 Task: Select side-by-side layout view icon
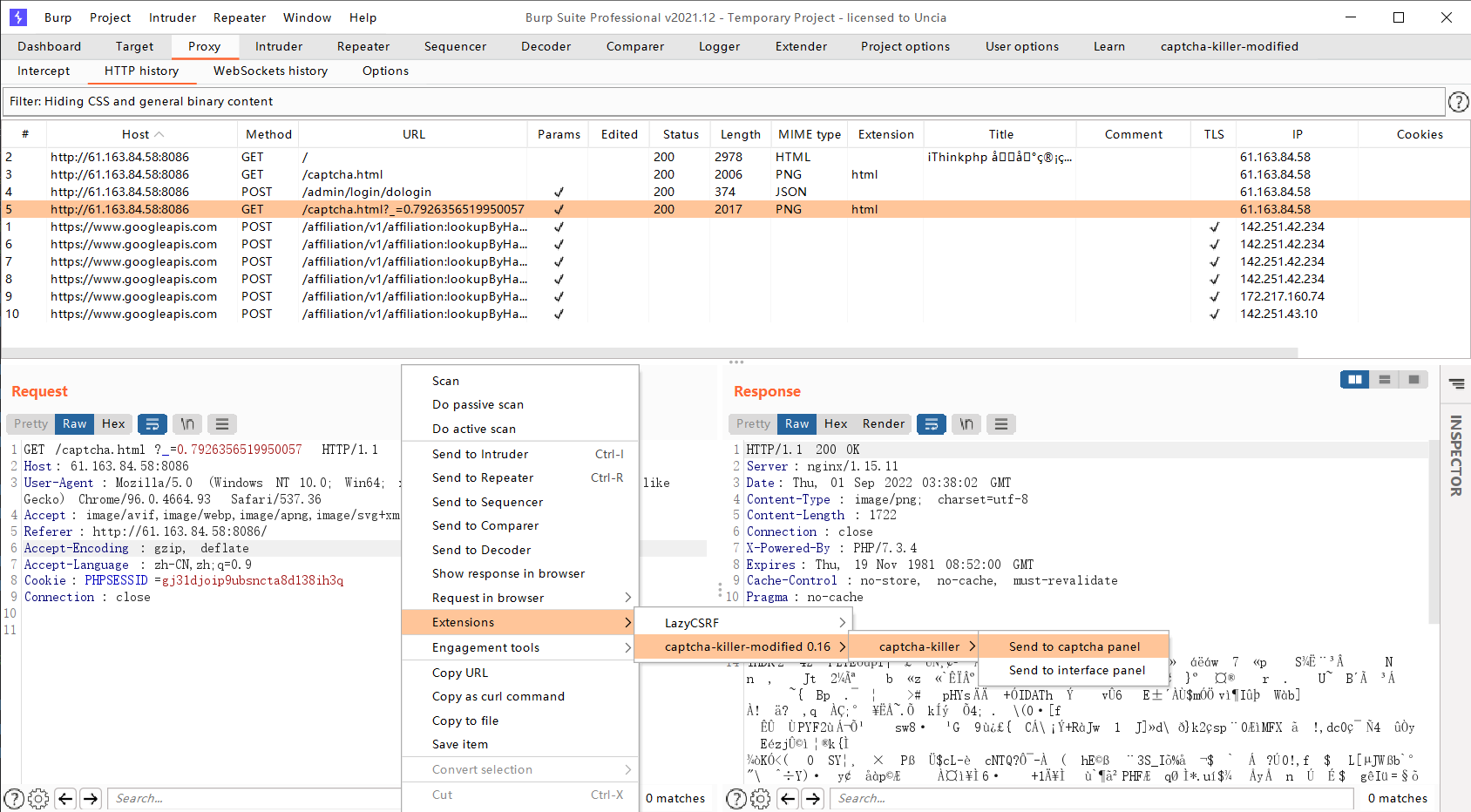(1355, 380)
